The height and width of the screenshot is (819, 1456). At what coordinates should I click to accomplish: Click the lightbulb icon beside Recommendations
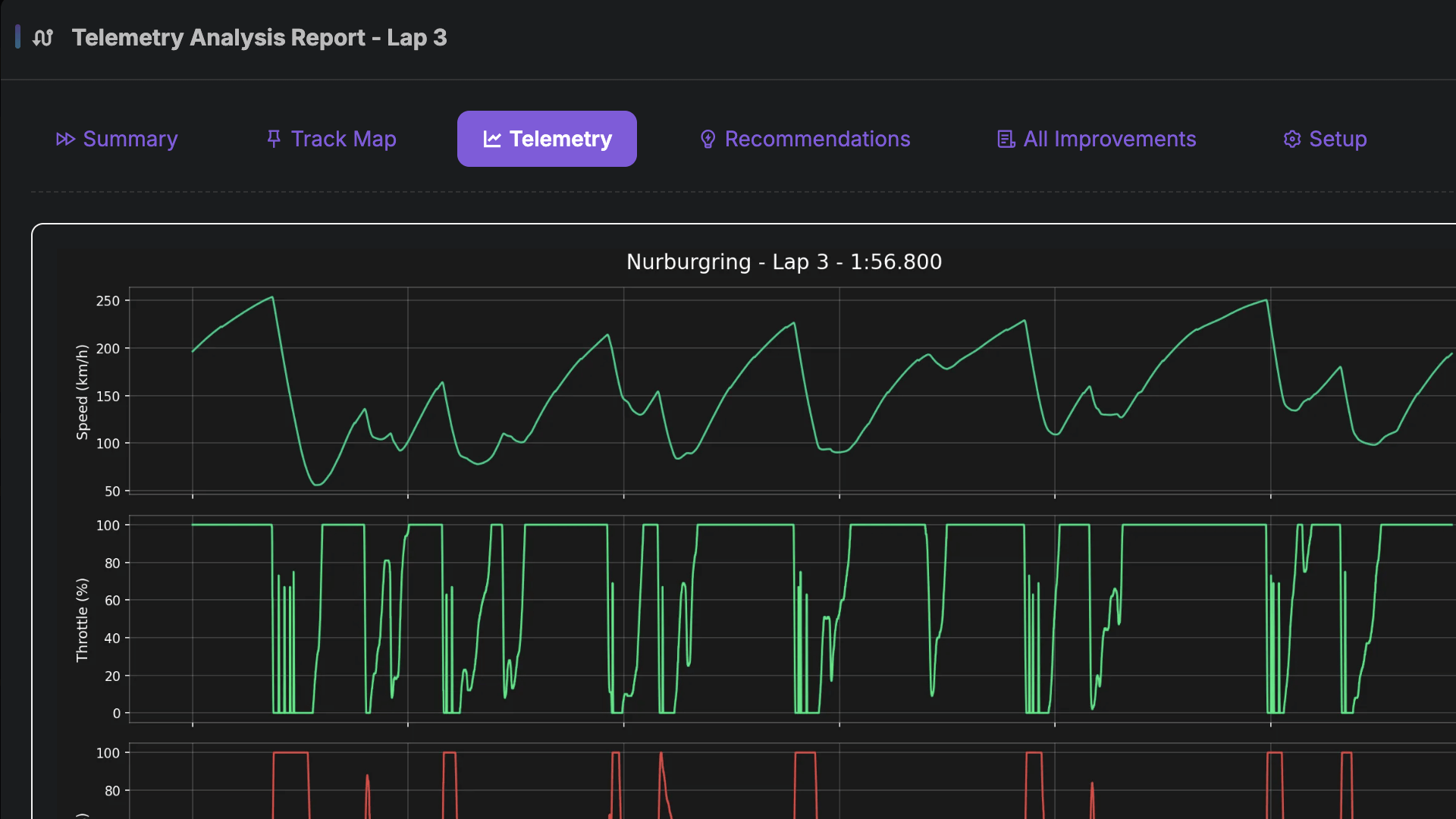(x=708, y=140)
